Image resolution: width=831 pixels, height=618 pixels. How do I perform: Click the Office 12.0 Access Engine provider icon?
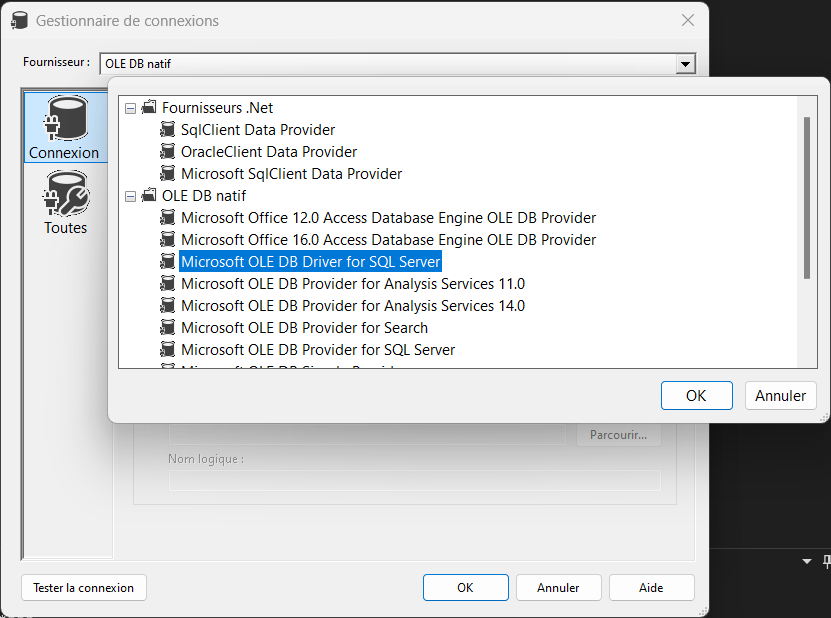[167, 218]
